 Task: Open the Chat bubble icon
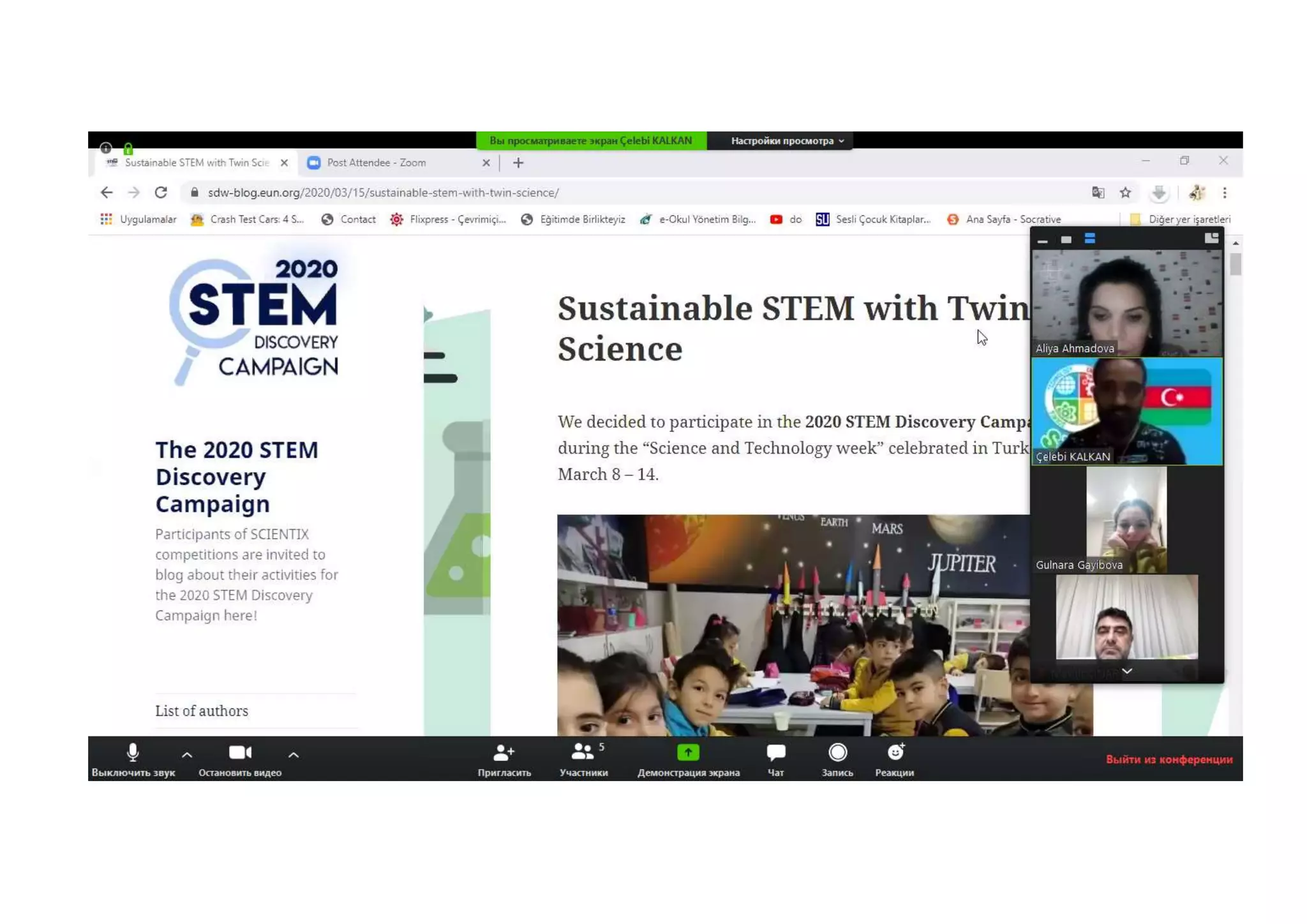click(x=775, y=753)
